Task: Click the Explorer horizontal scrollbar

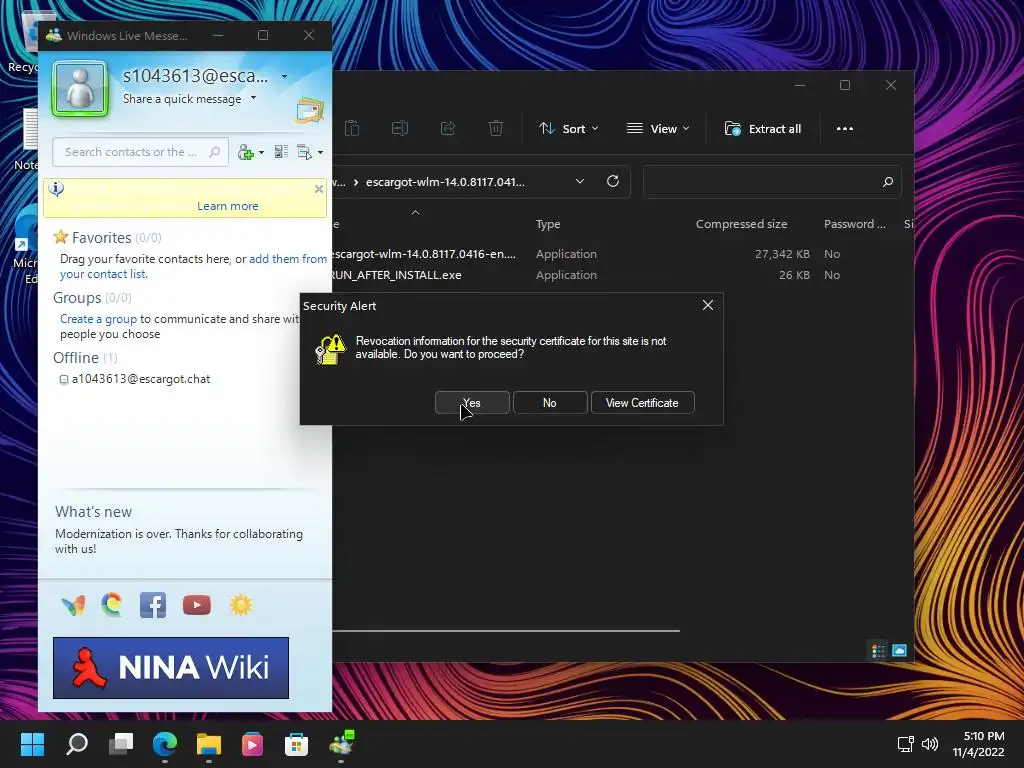Action: (506, 631)
